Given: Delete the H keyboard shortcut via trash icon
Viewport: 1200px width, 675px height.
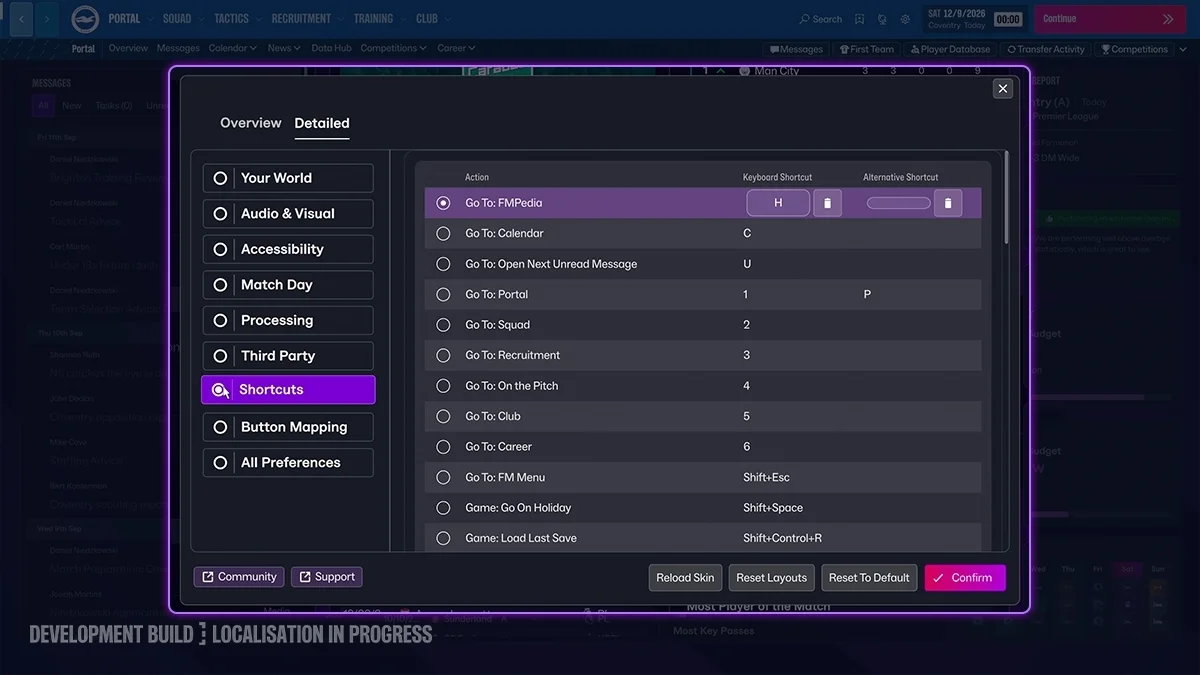Looking at the screenshot, I should 827,203.
